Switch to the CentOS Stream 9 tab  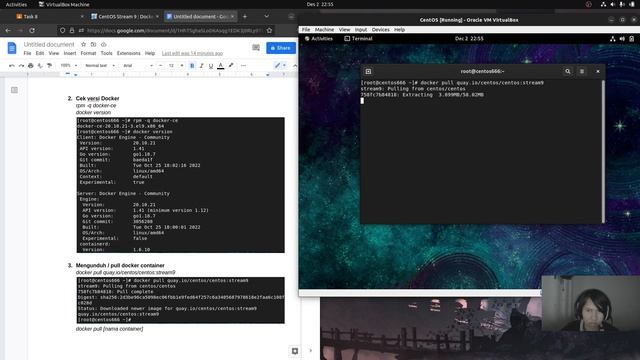click(x=124, y=16)
